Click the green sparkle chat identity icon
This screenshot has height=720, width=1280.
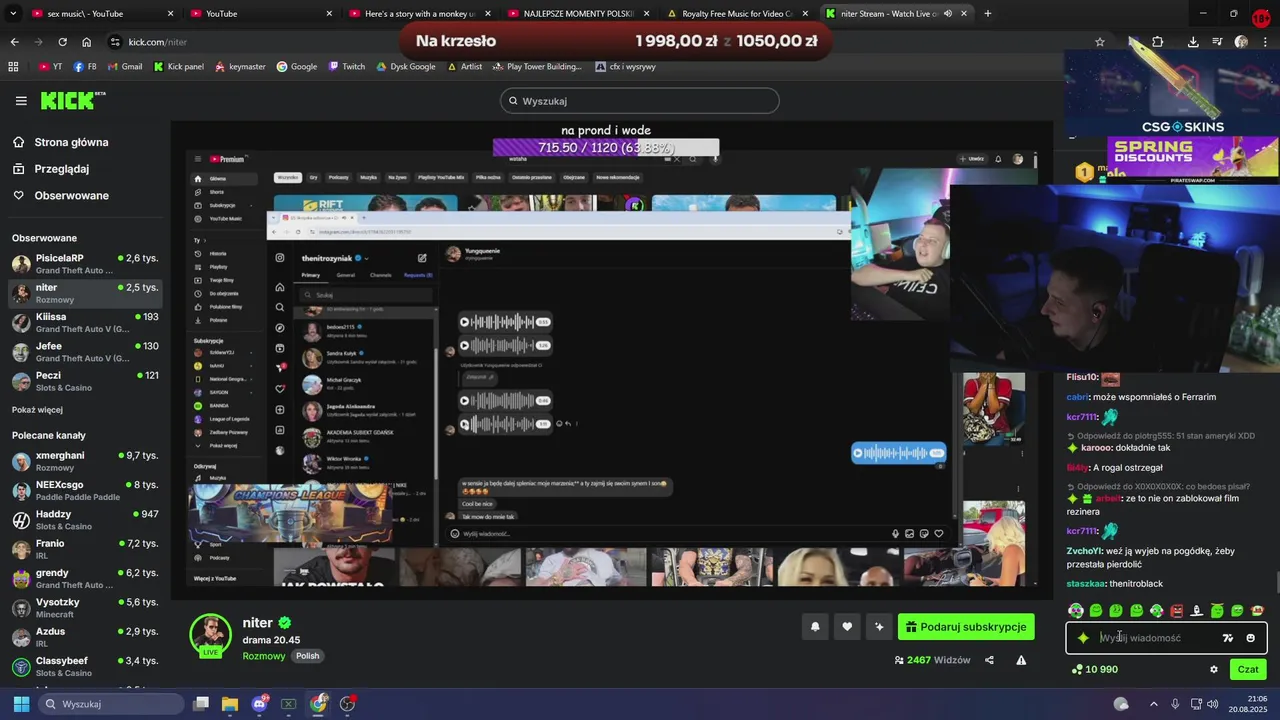click(x=1083, y=638)
